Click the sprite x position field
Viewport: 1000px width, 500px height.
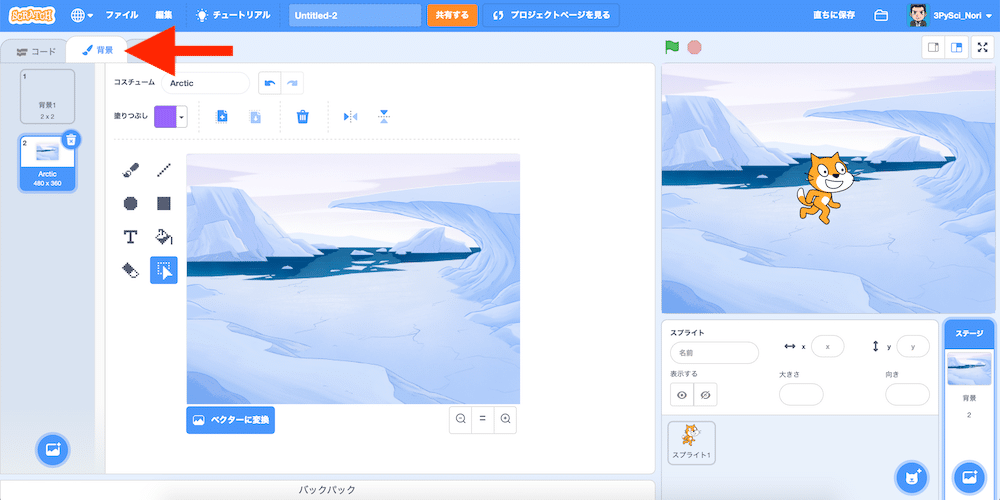(x=828, y=346)
